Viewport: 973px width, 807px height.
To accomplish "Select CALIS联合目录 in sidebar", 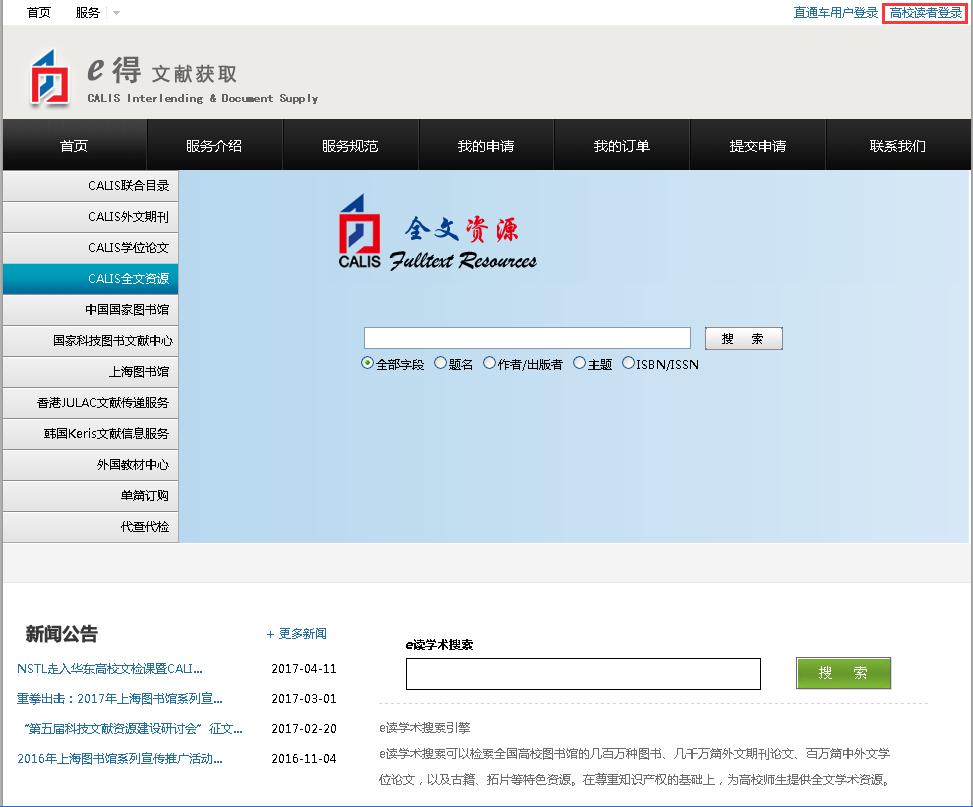I will (91, 186).
